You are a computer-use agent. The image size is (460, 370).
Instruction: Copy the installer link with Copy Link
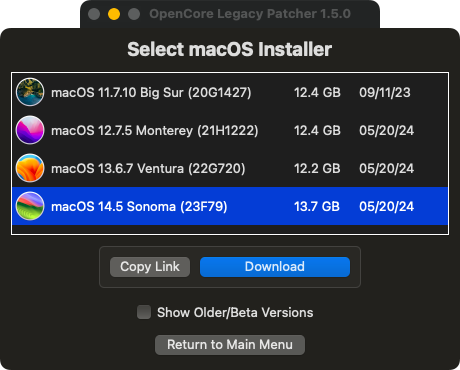click(x=150, y=267)
